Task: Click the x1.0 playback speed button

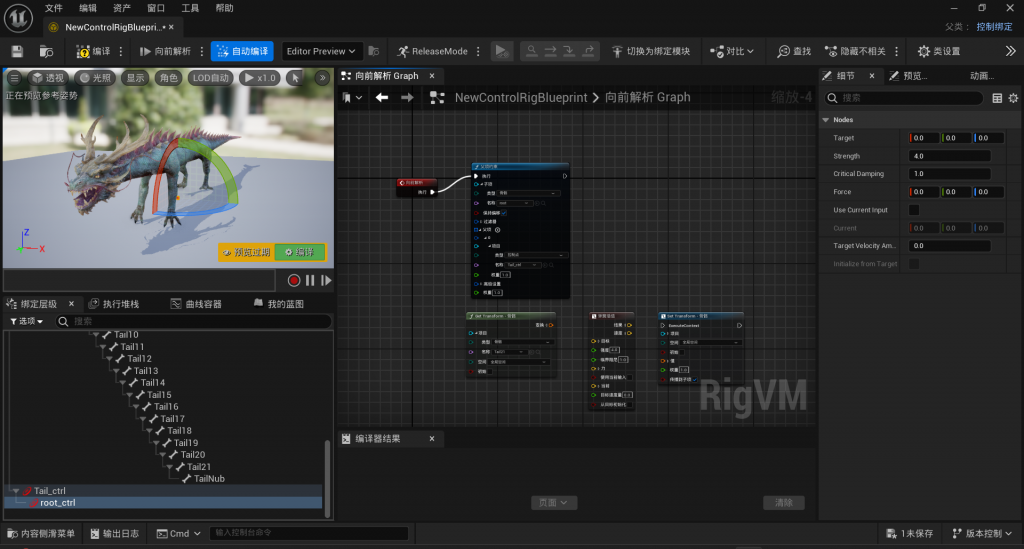Action: point(260,78)
